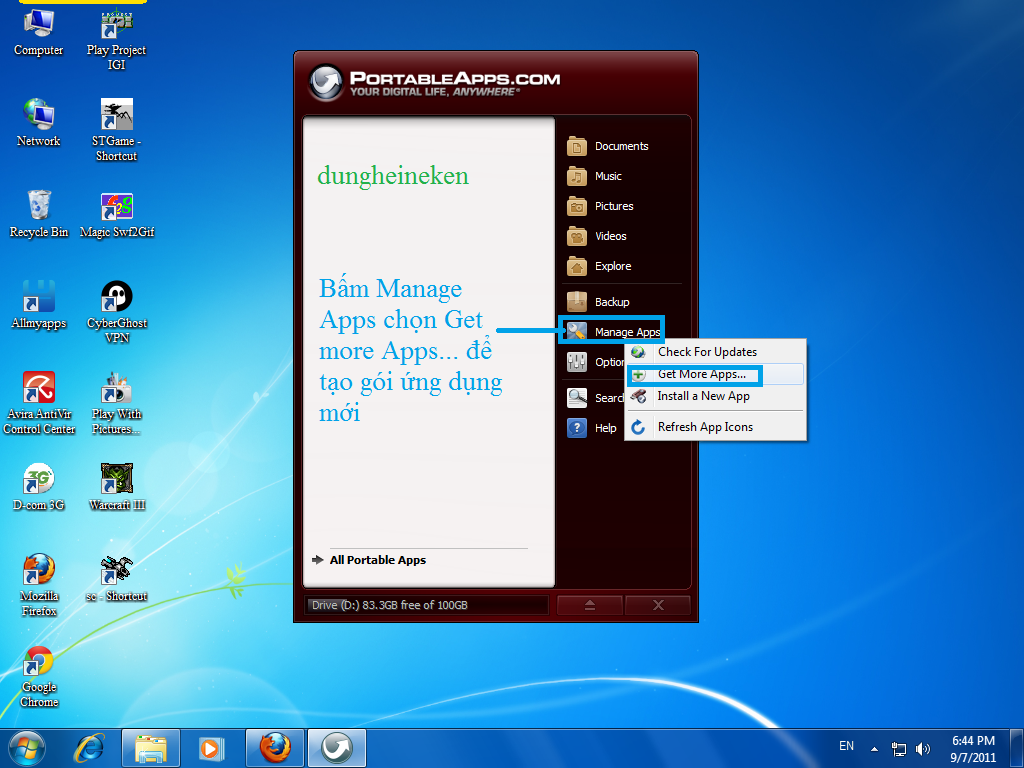Click the Search magnifier icon

[577, 398]
